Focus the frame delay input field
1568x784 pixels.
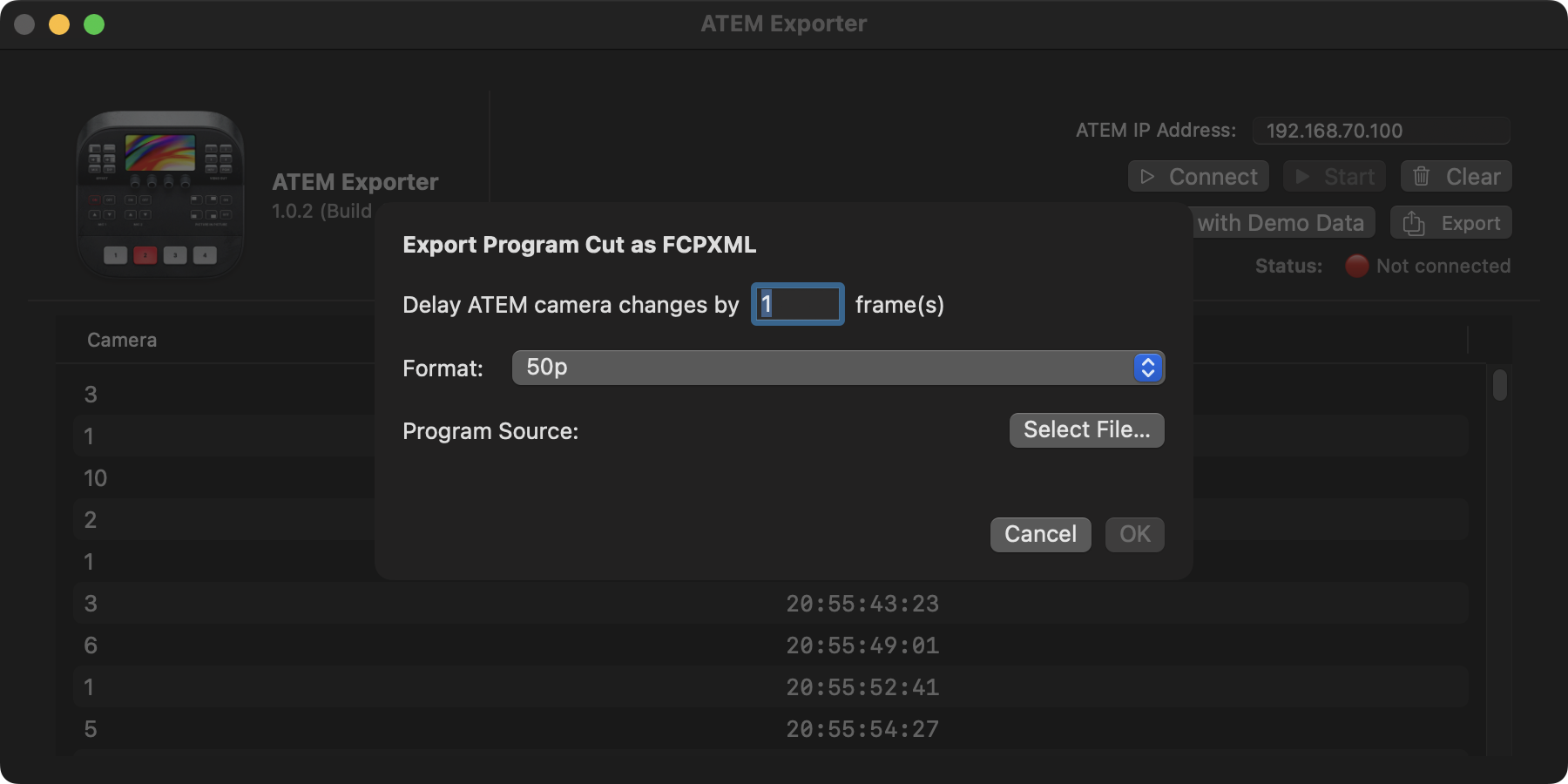click(798, 304)
